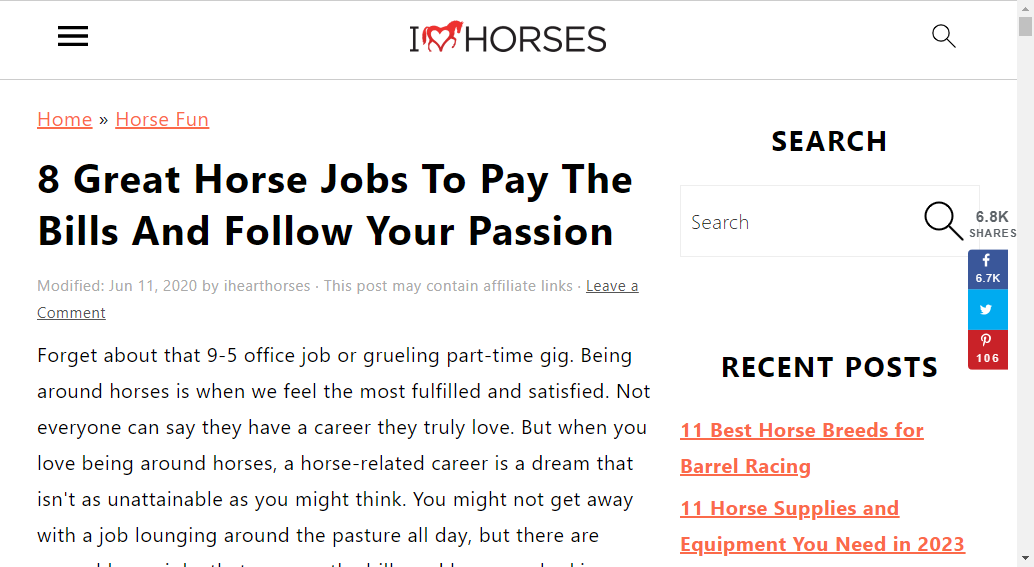Viewport: 1034px width, 567px height.
Task: Share article on Facebook
Action: pyautogui.click(x=987, y=269)
